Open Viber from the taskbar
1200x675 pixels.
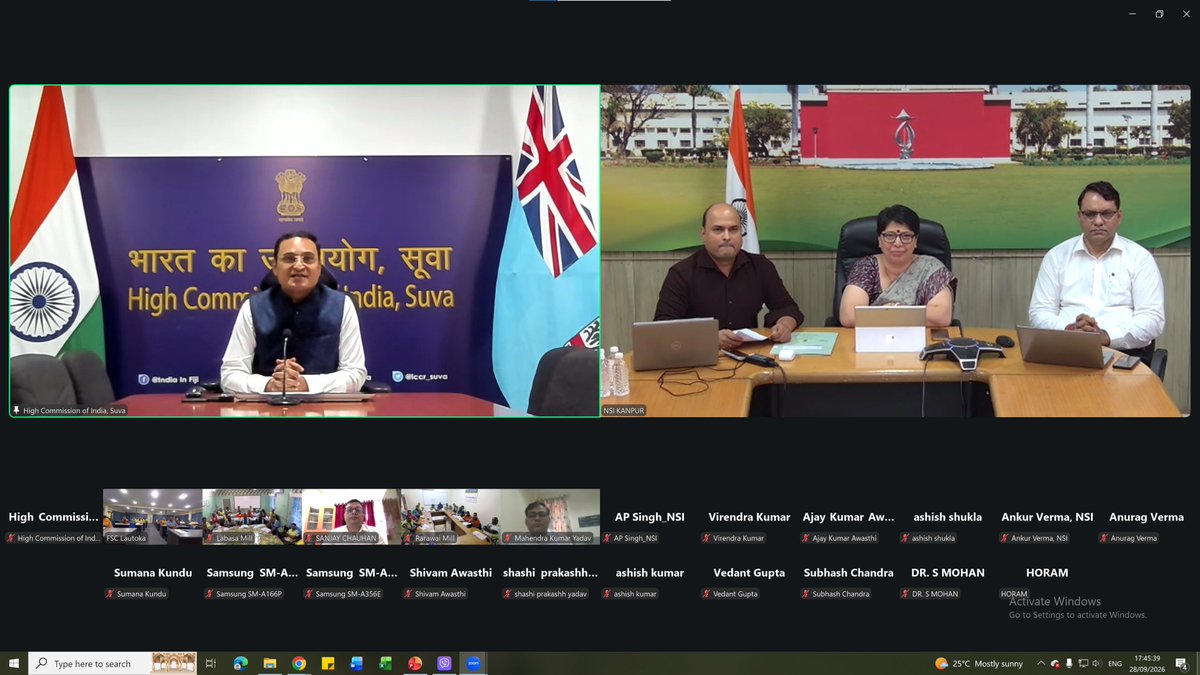tap(444, 663)
